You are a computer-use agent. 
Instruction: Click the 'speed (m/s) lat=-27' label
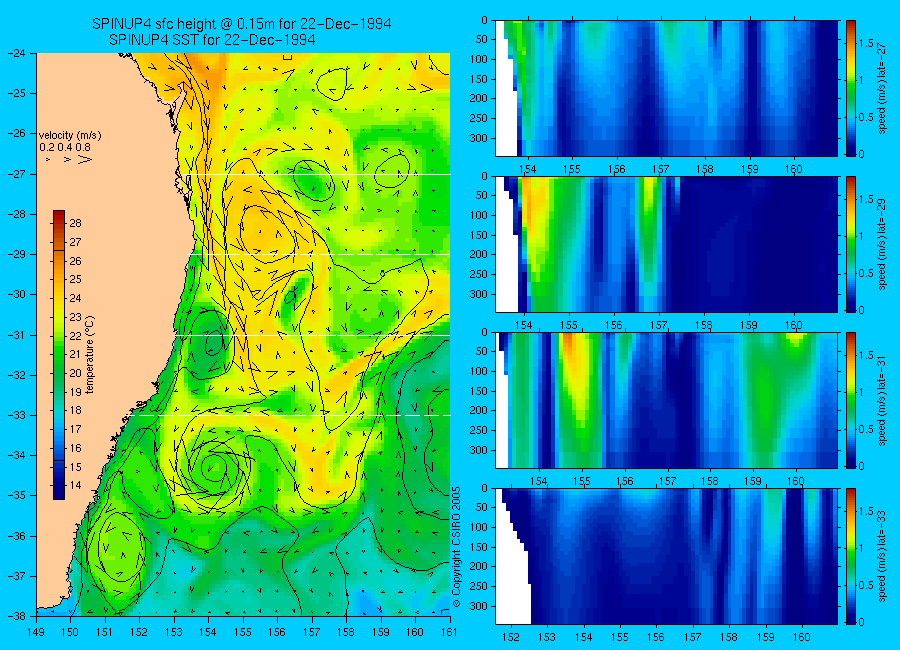882,88
